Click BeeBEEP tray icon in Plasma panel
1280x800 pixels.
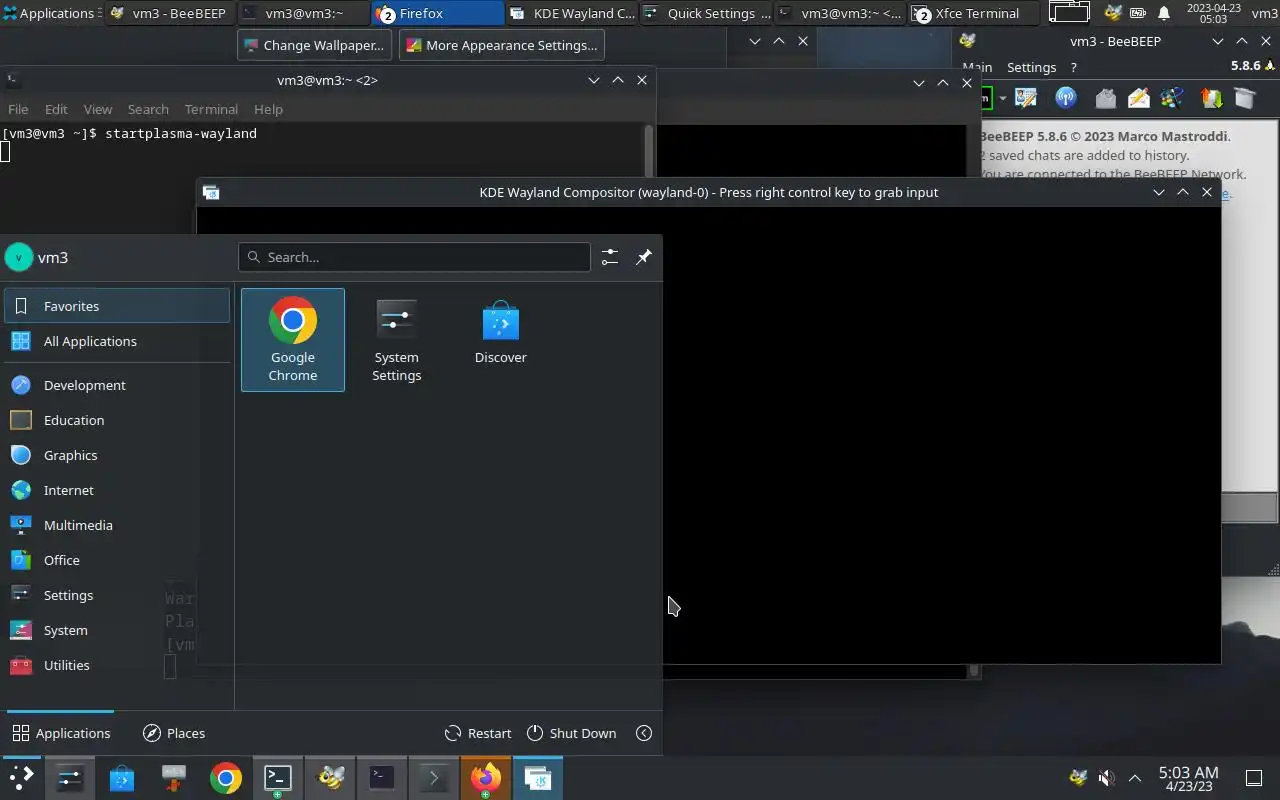(1078, 778)
